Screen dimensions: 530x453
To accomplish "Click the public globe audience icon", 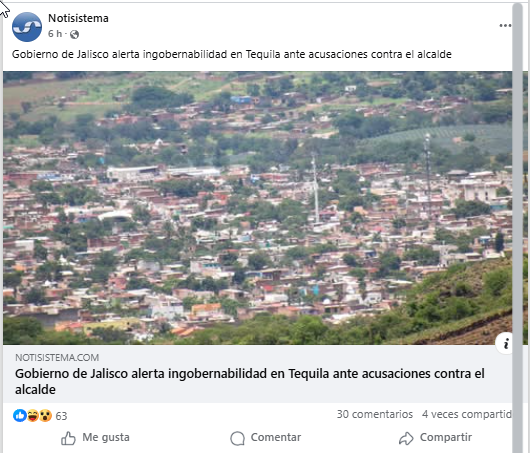I will click(x=74, y=34).
